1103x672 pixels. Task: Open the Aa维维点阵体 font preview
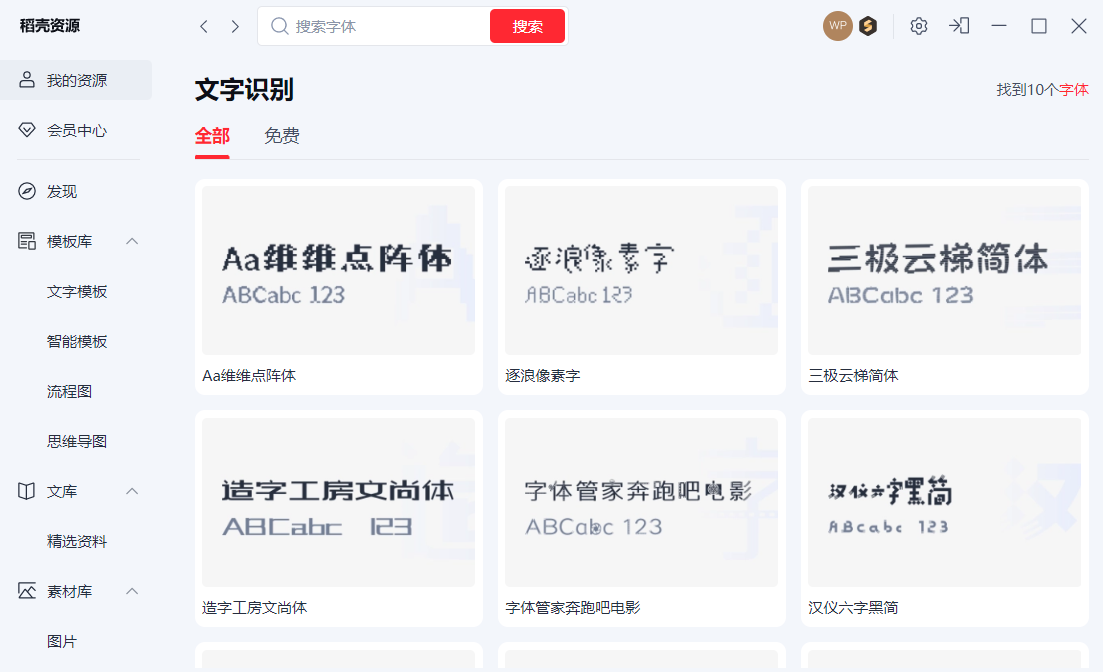tap(338, 270)
